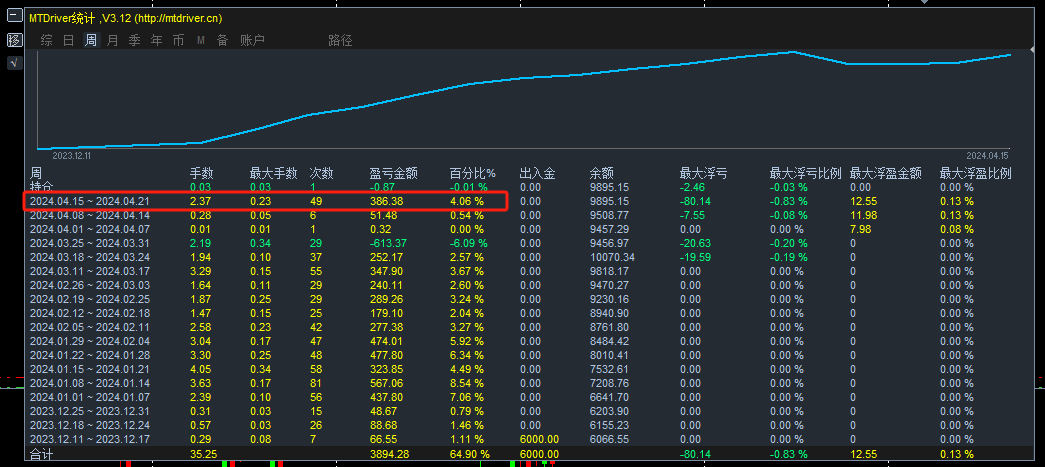The width and height of the screenshot is (1045, 467).
Task: Click the 手数 column header
Action: tap(201, 174)
